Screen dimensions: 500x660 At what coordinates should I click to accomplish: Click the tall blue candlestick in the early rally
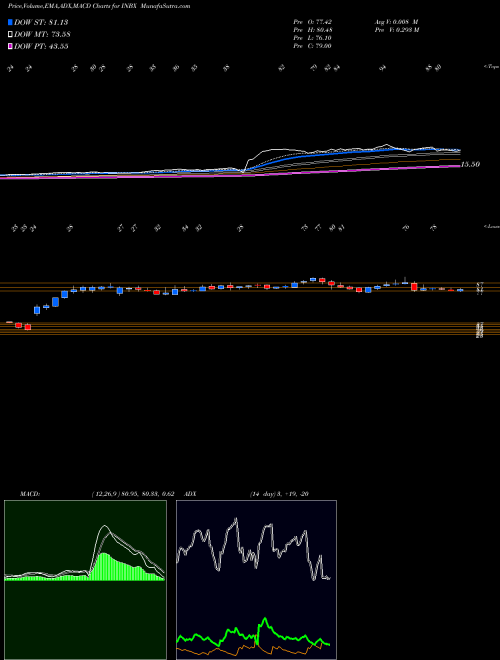[55, 302]
